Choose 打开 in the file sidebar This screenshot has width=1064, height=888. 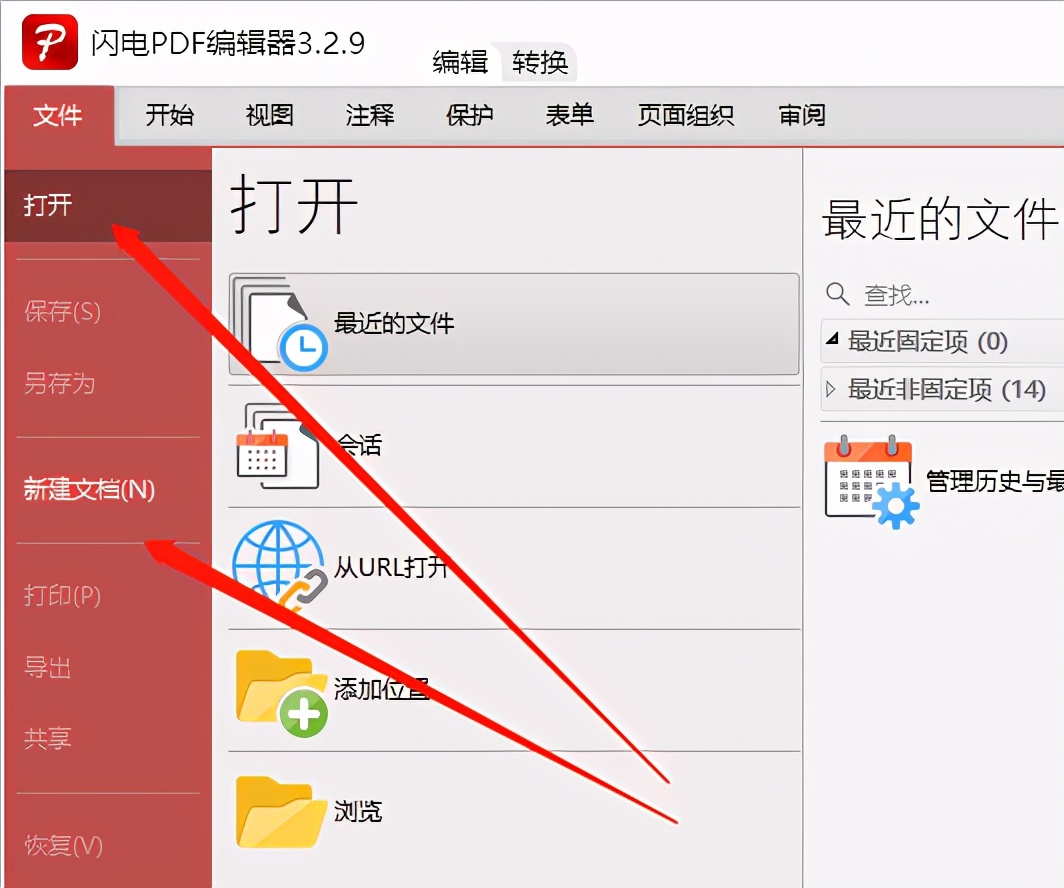[x=48, y=206]
